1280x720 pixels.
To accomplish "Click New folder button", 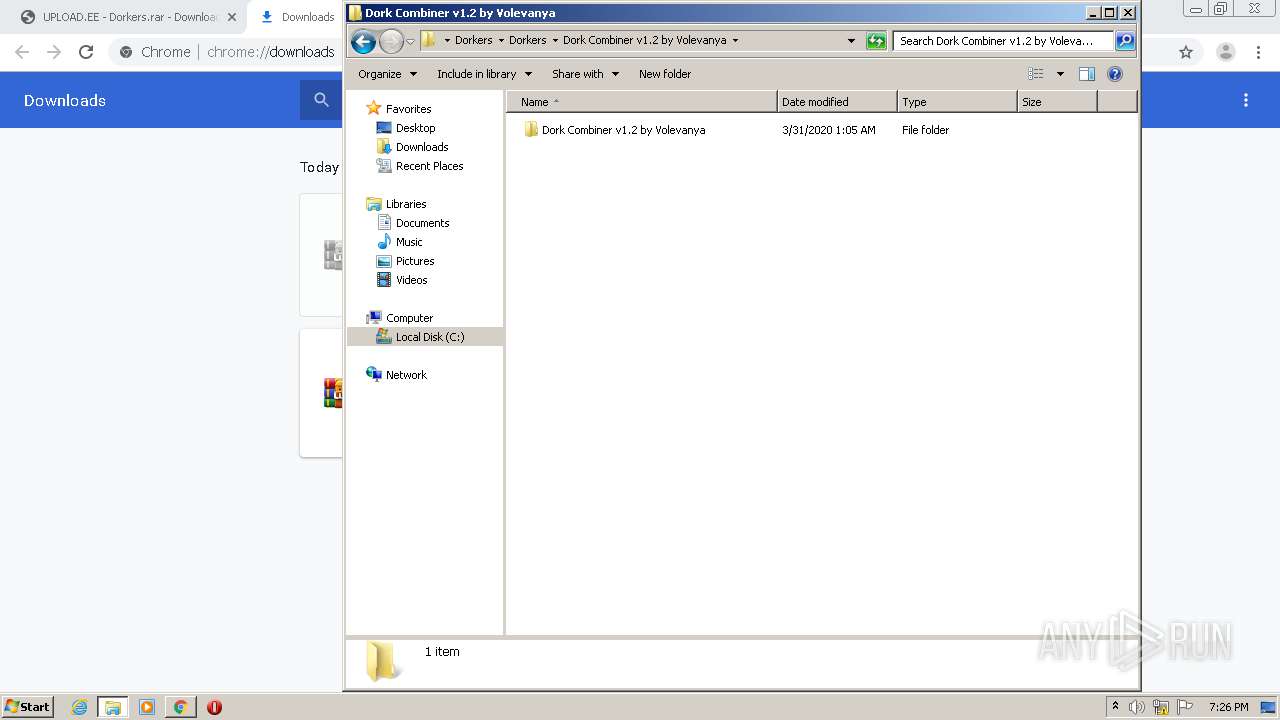I will click(665, 74).
